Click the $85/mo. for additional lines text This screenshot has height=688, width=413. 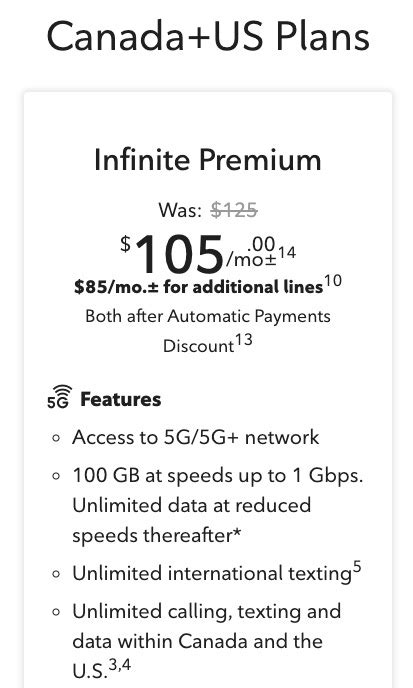pos(199,287)
